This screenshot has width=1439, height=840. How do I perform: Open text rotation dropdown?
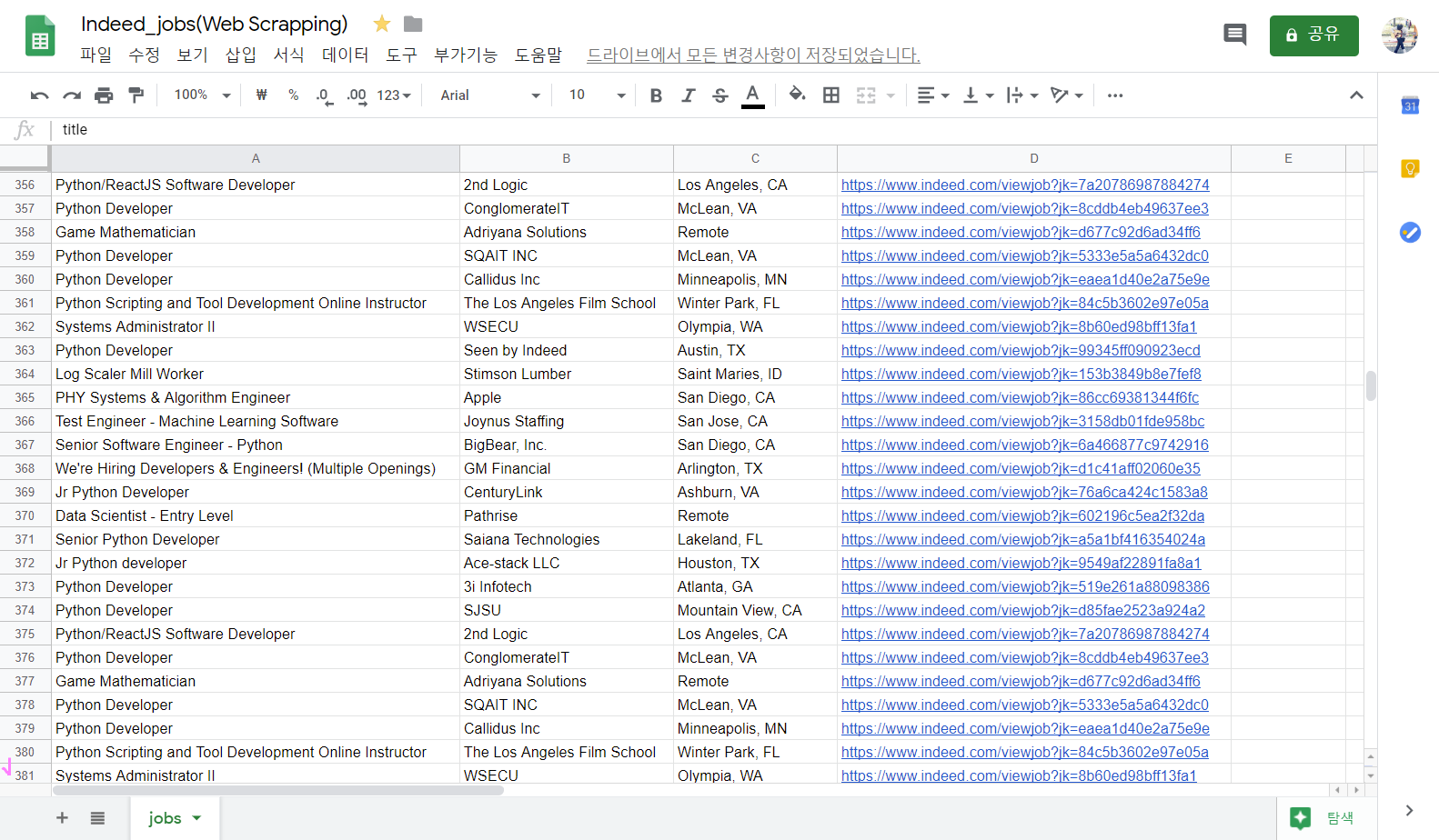1066,95
